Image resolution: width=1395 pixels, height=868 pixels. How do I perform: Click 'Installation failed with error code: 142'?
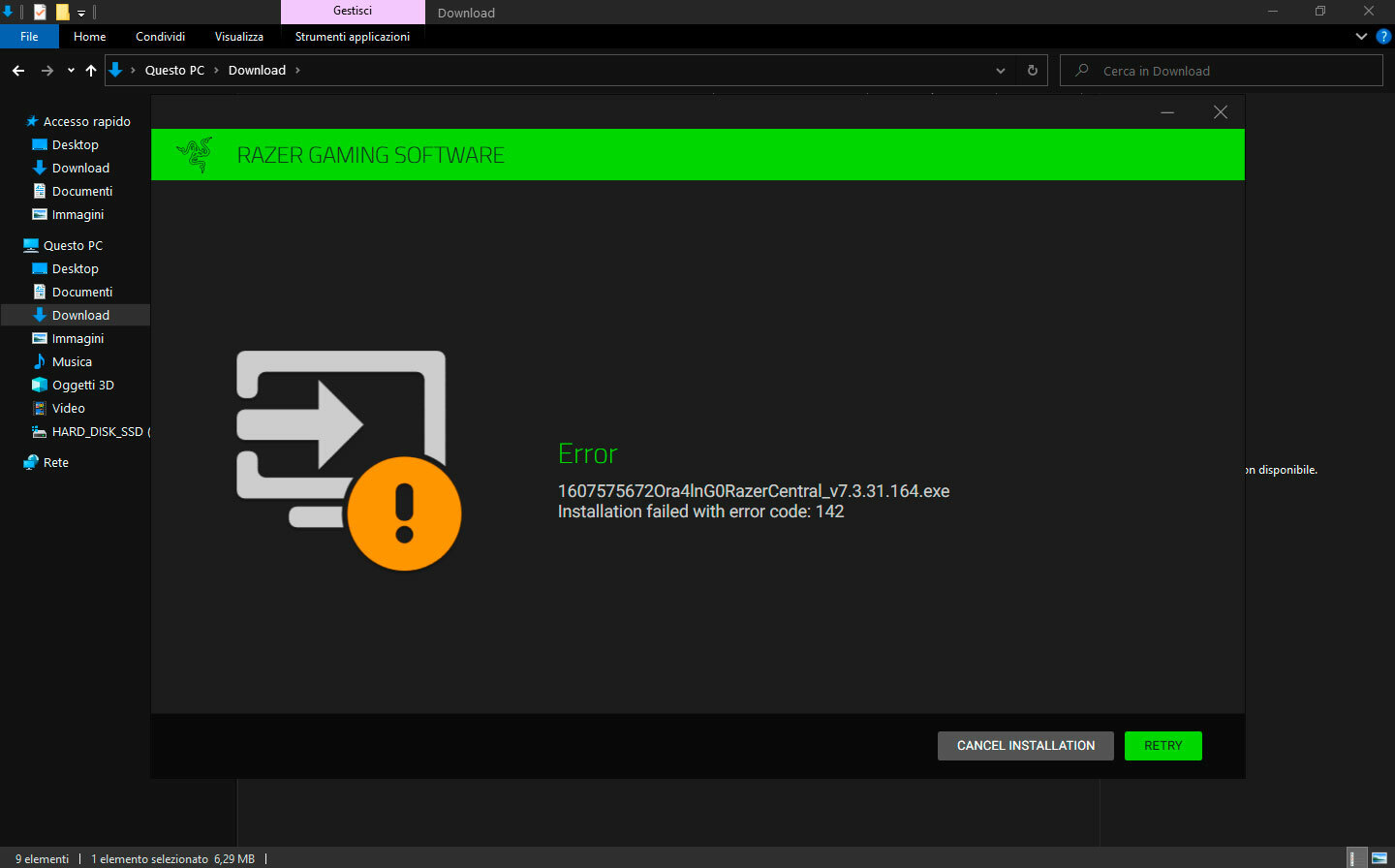click(700, 511)
